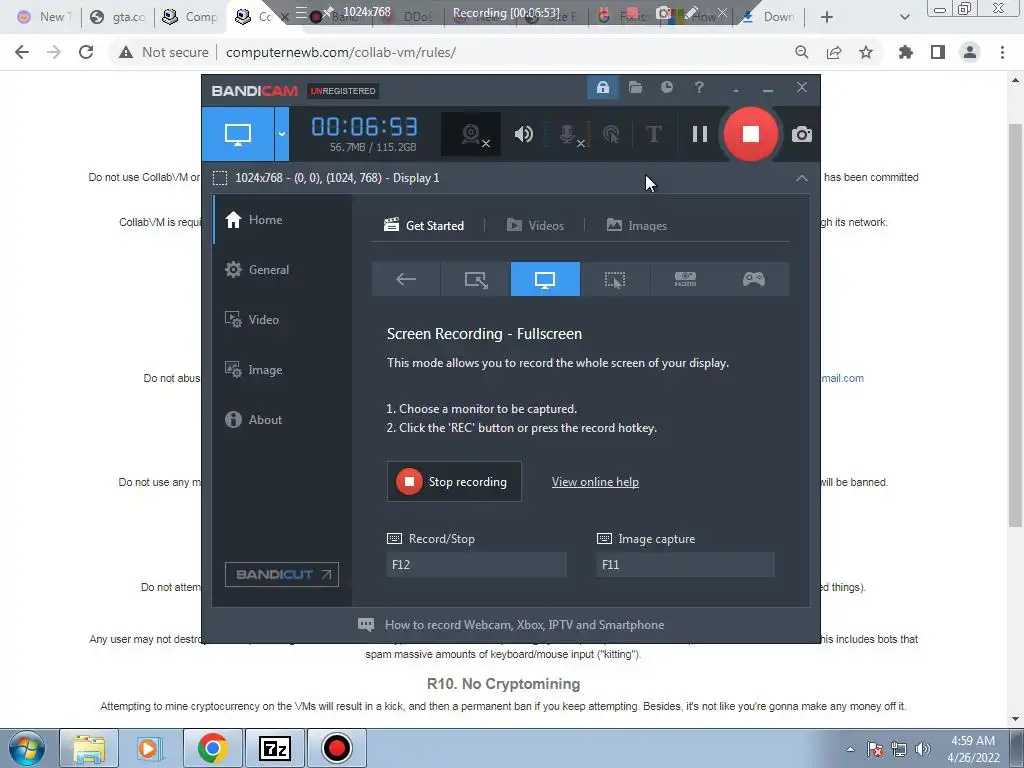The image size is (1024, 768).
Task: Open Bandicam help question mark icon
Action: click(699, 88)
